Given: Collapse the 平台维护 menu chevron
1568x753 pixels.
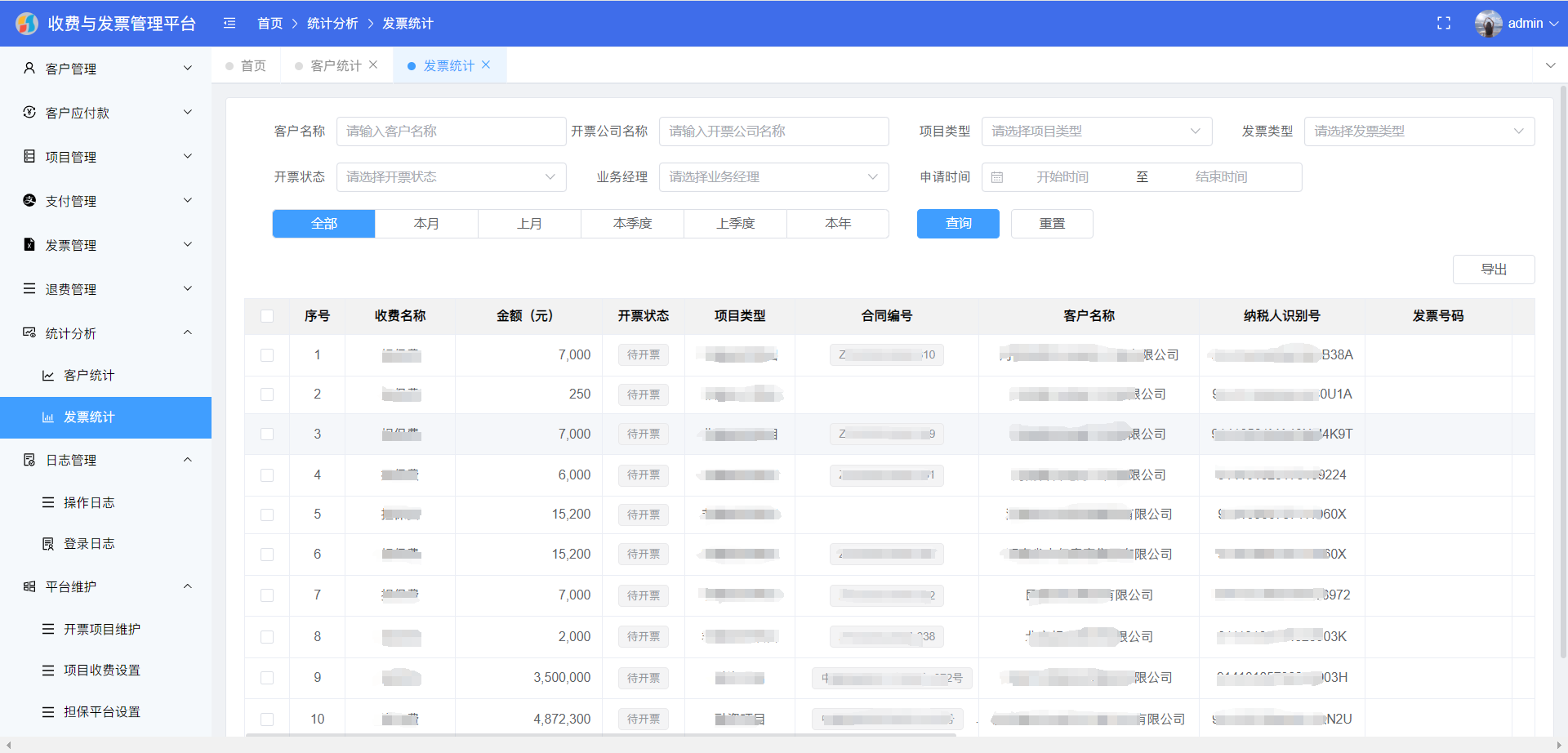Looking at the screenshot, I should pos(188,587).
